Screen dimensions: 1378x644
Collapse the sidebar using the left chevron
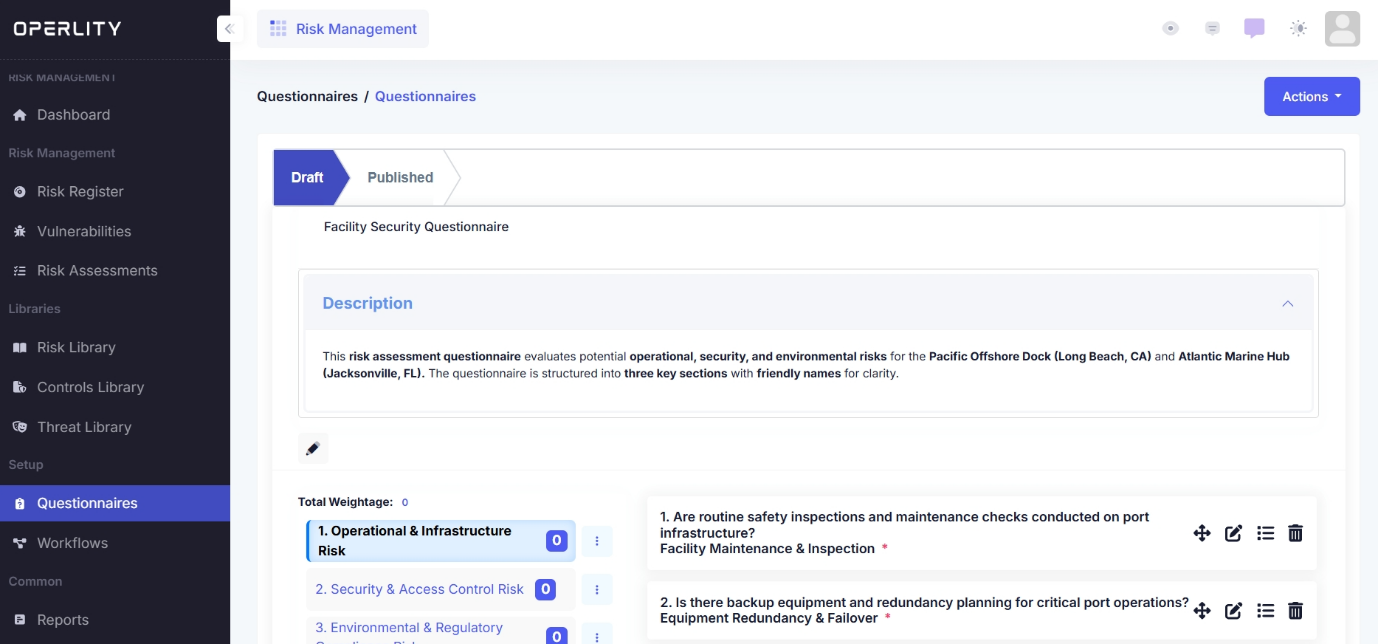pos(230,28)
